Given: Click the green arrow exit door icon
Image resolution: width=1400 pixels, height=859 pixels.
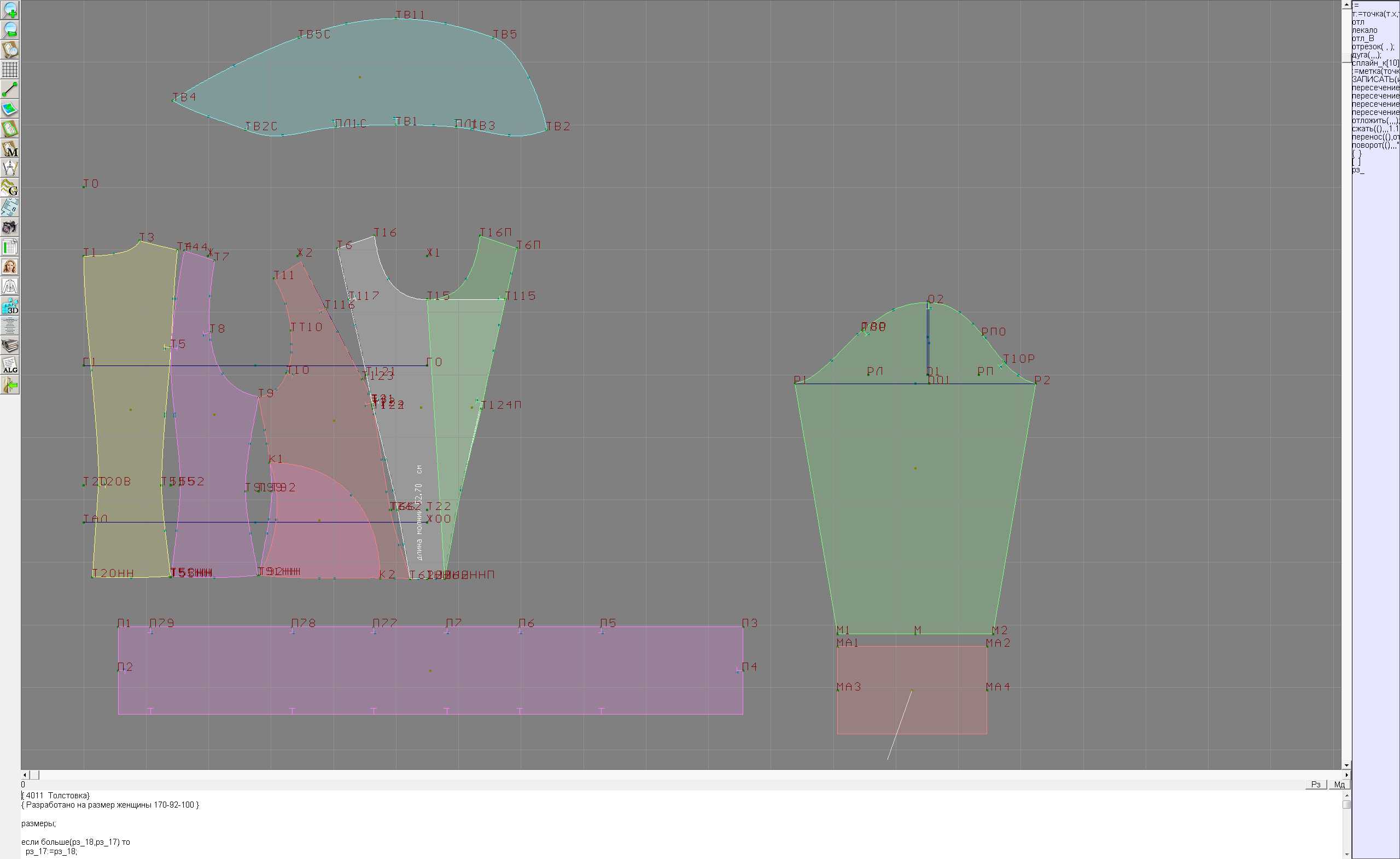Looking at the screenshot, I should pos(10,385).
